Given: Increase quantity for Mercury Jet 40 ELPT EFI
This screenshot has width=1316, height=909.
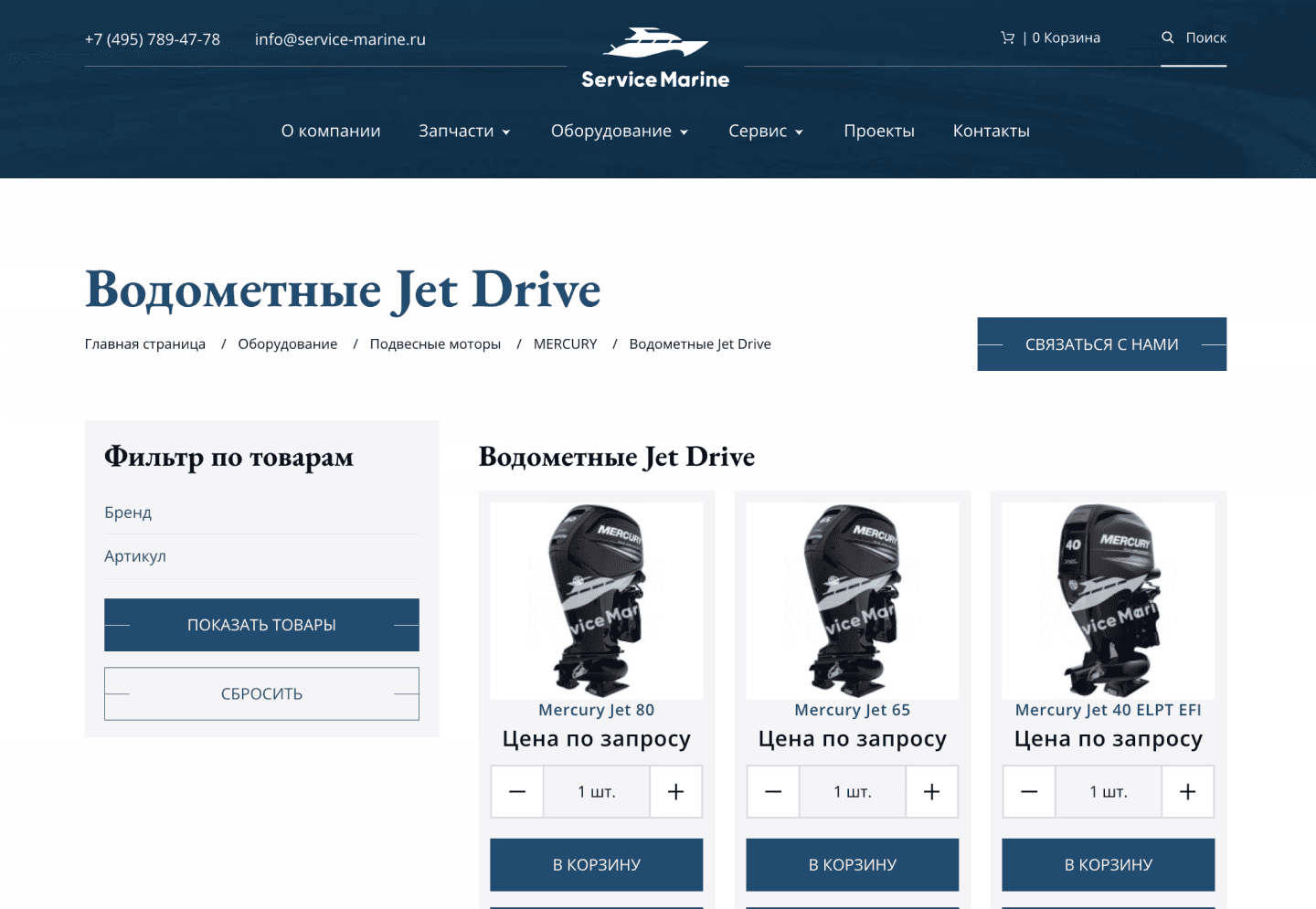Looking at the screenshot, I should pos(1187,791).
